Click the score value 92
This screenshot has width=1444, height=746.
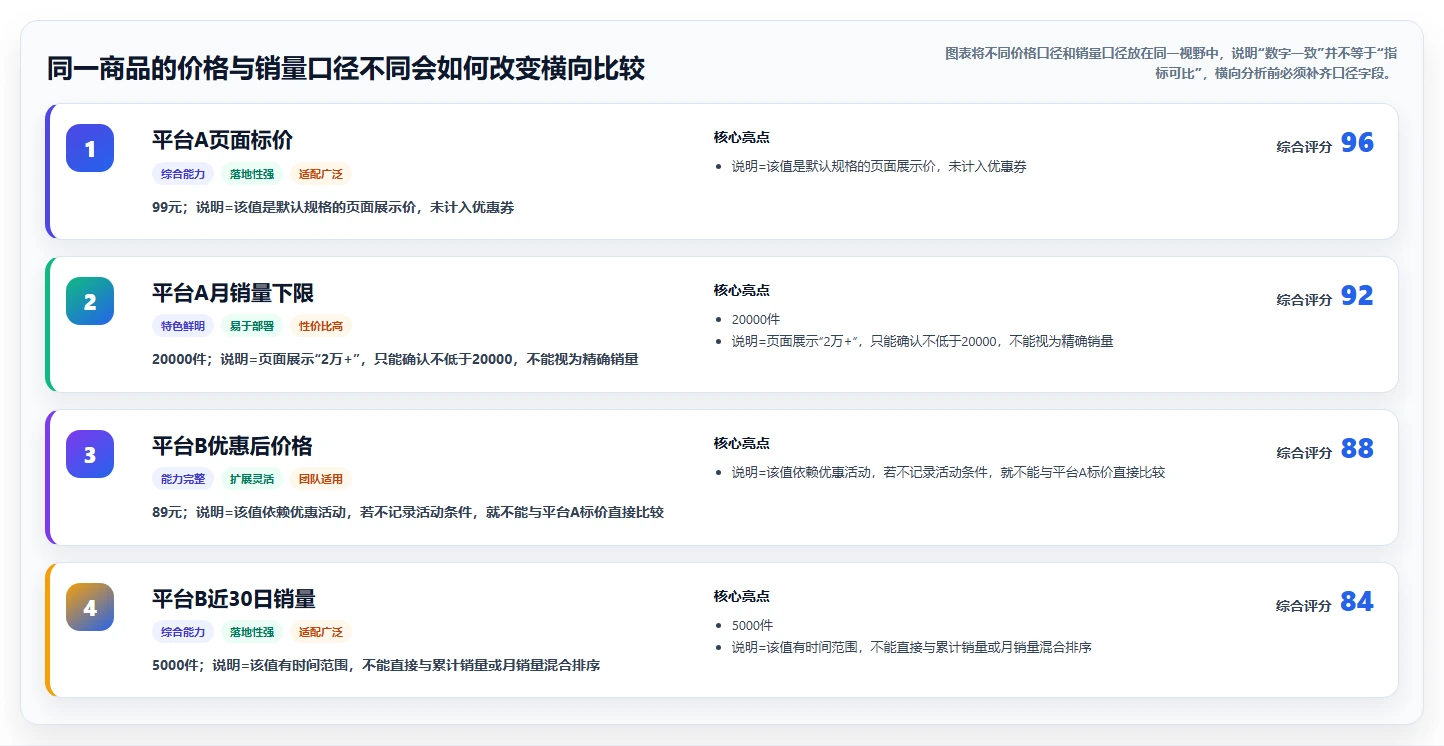pos(1357,296)
